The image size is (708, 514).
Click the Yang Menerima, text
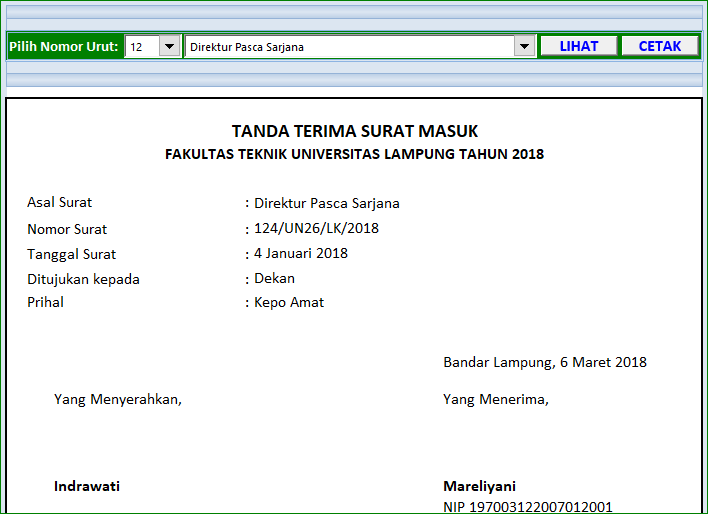[x=496, y=399]
